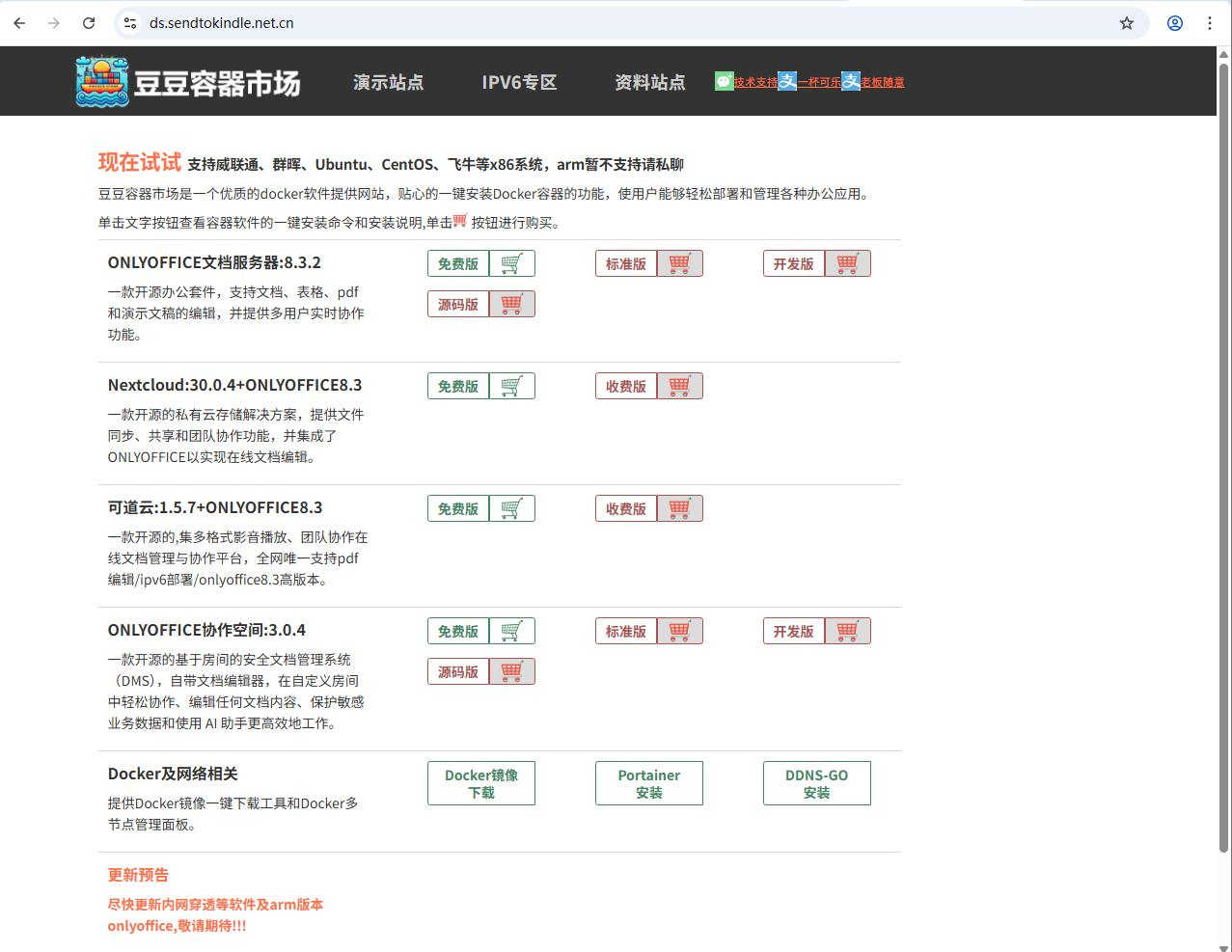Click the DDNS-GO安装 button

click(x=817, y=783)
